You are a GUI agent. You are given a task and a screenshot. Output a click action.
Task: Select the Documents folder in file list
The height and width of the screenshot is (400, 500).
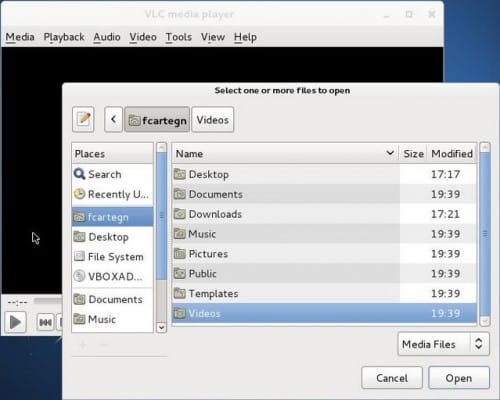click(x=324, y=194)
